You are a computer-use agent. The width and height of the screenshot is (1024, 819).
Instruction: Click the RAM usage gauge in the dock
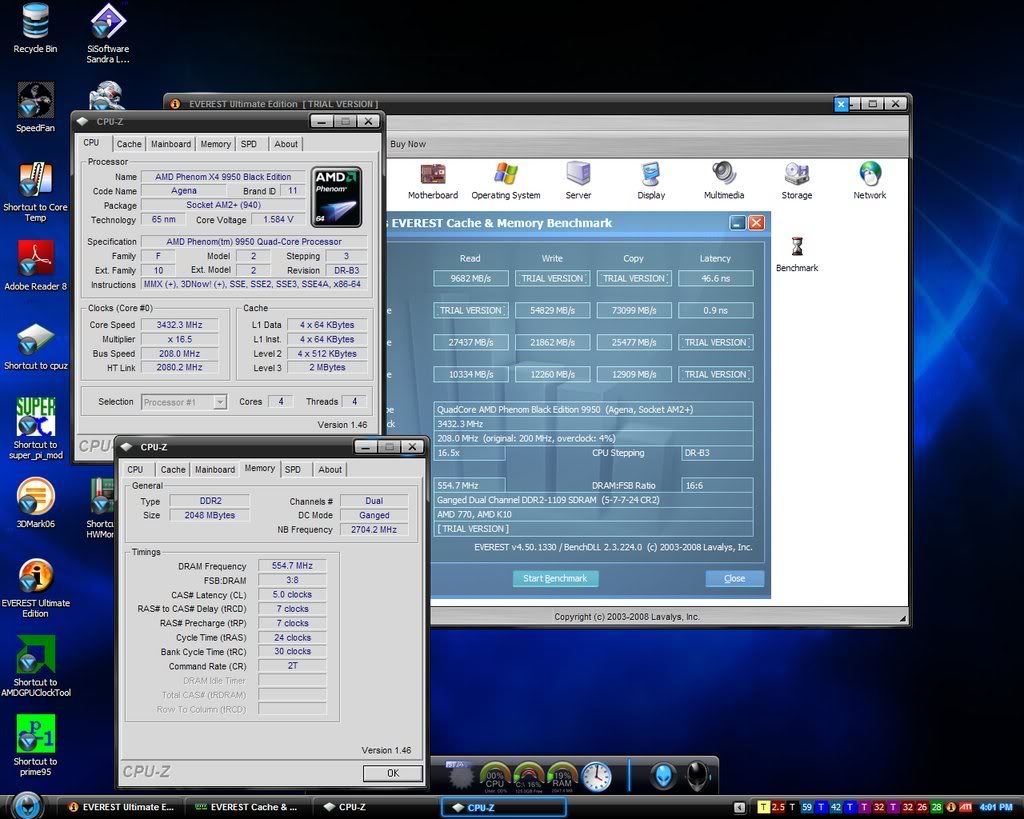click(x=562, y=777)
